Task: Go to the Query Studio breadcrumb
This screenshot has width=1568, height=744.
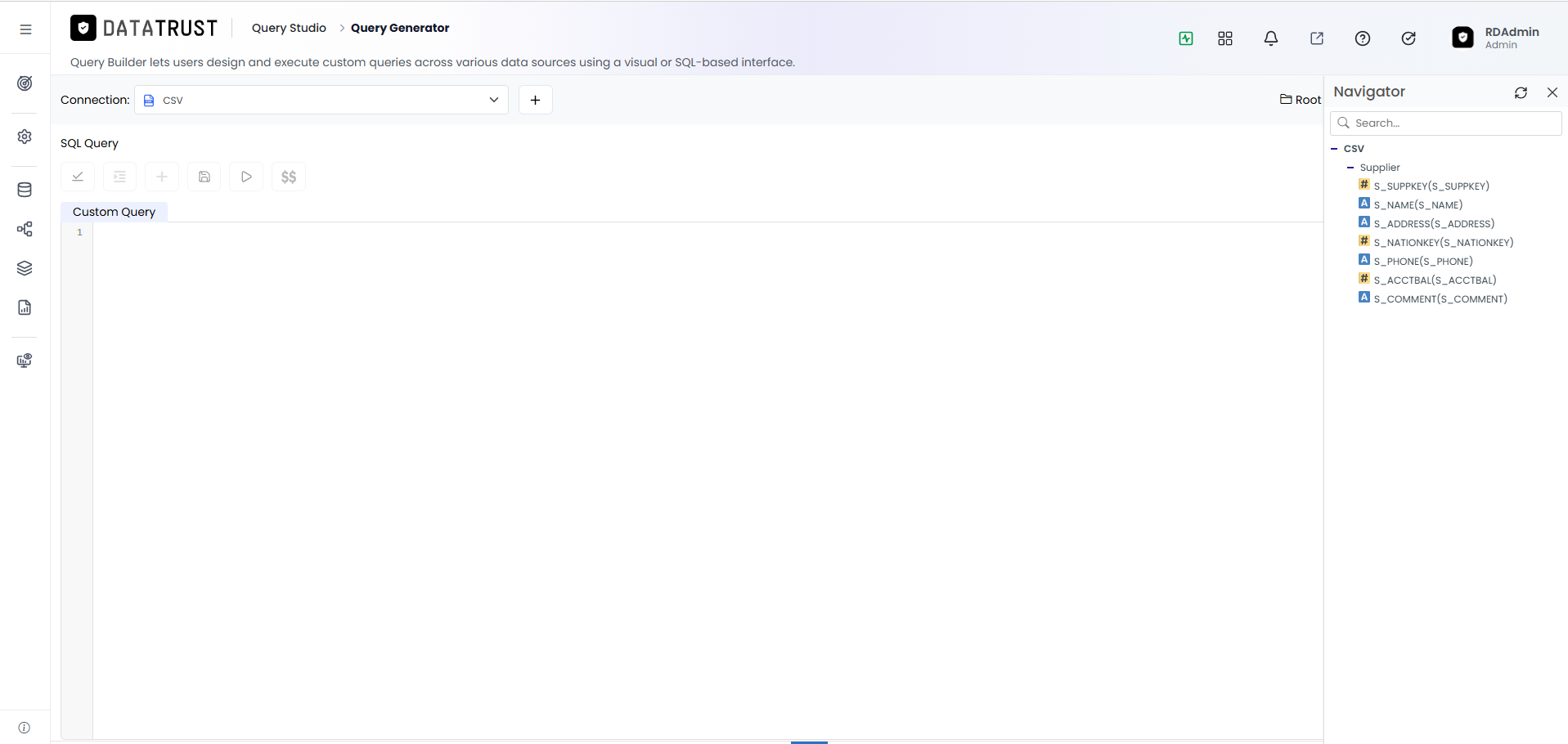Action: click(x=289, y=28)
